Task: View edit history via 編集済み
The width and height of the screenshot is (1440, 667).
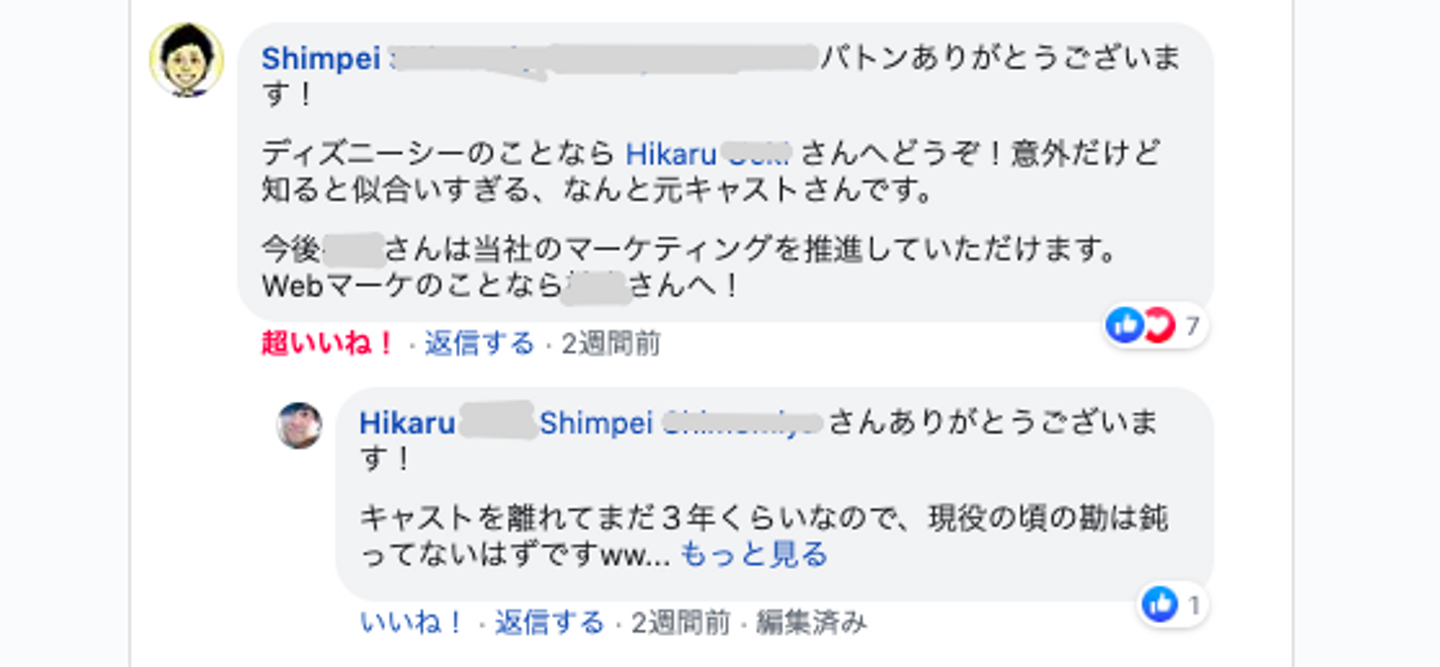Action: click(811, 623)
